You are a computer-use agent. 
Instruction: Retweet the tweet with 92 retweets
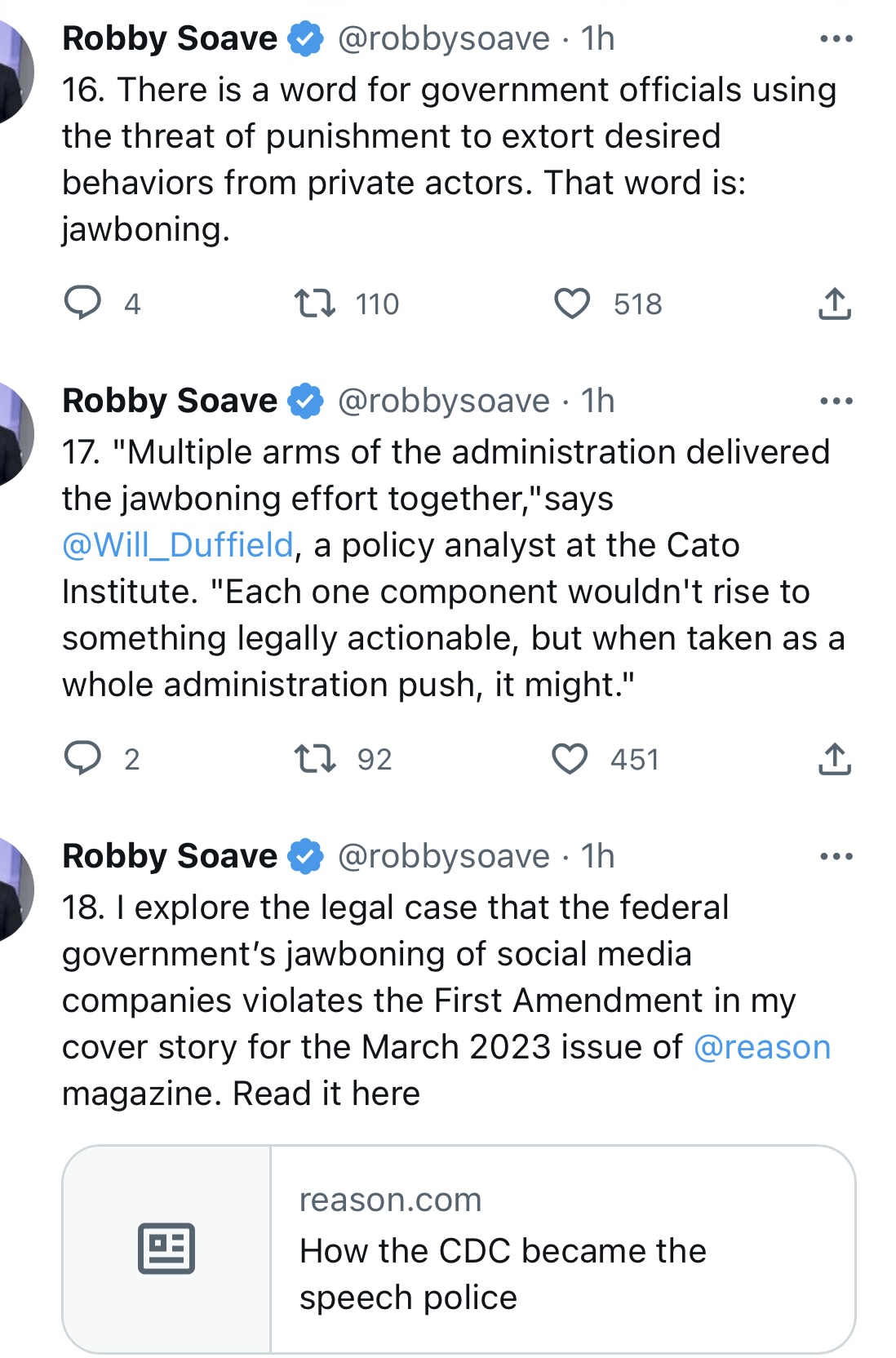pyautogui.click(x=315, y=759)
